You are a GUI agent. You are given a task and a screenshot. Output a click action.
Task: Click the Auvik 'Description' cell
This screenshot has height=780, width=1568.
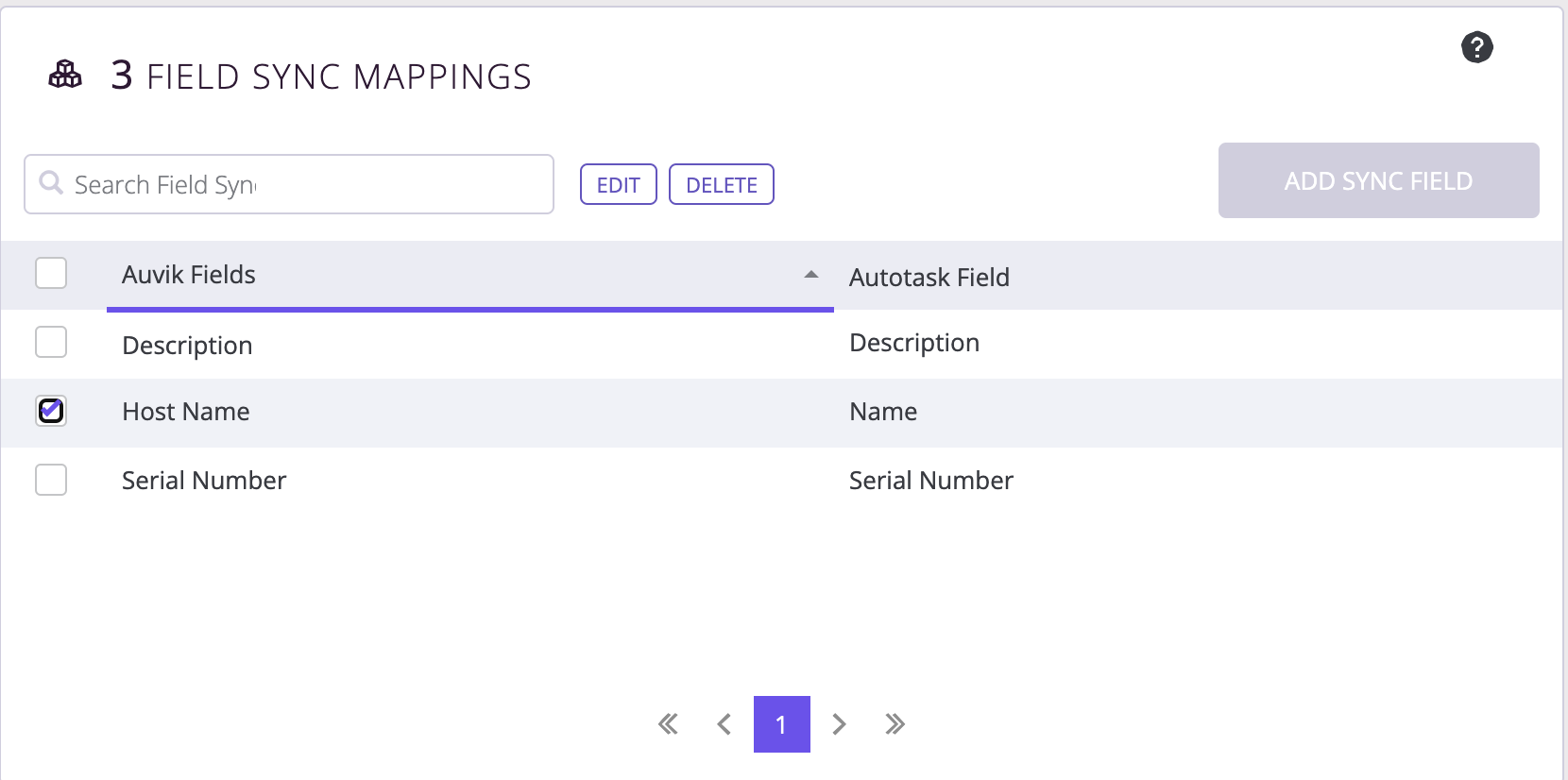point(187,346)
